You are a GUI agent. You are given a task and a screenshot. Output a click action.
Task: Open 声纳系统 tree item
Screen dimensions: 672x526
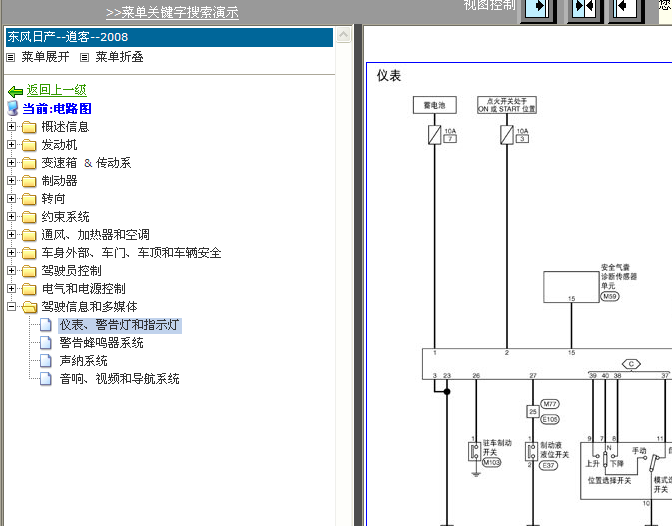click(x=84, y=361)
